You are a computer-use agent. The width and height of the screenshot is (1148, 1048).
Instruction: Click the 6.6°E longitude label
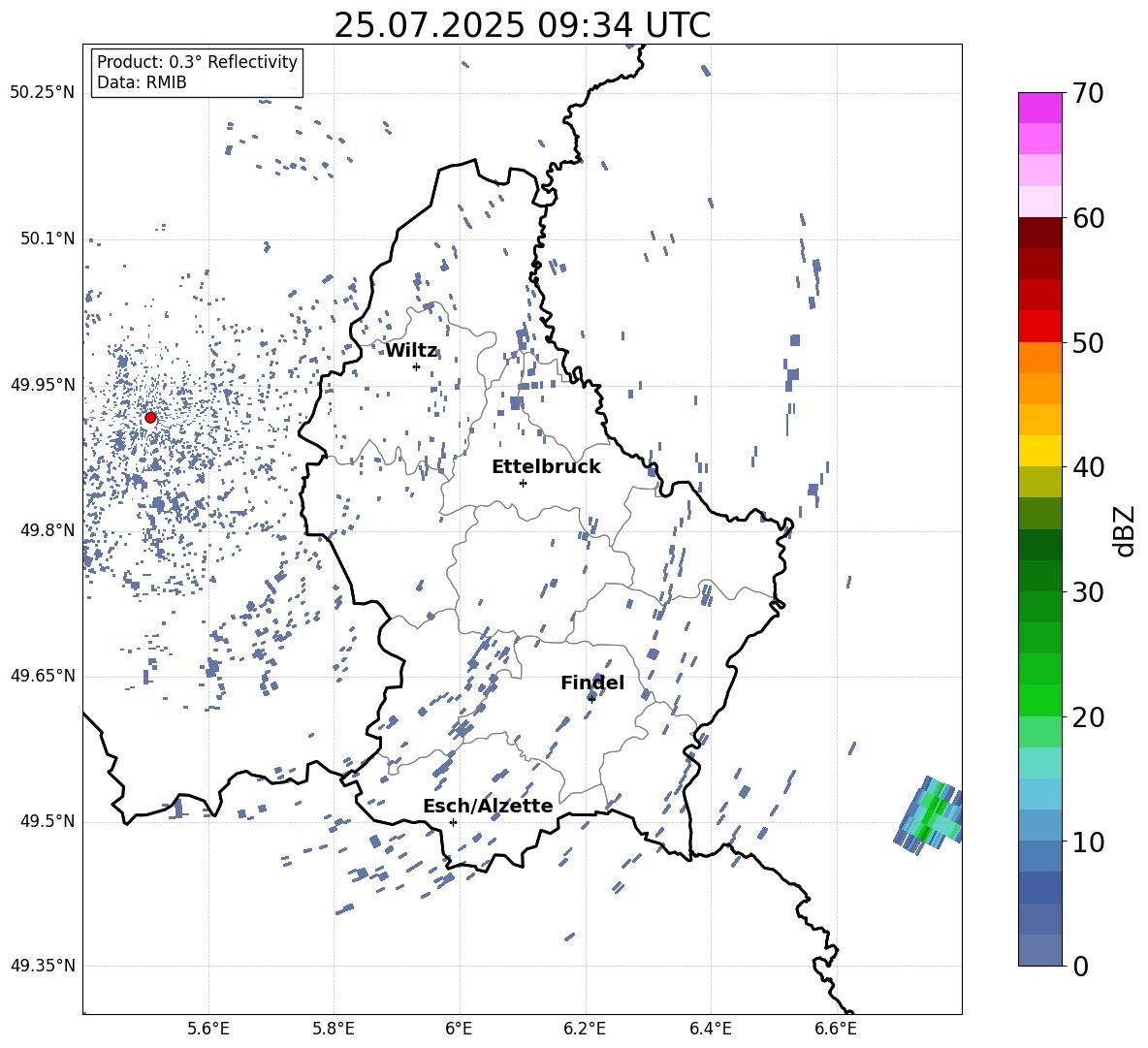[836, 1029]
